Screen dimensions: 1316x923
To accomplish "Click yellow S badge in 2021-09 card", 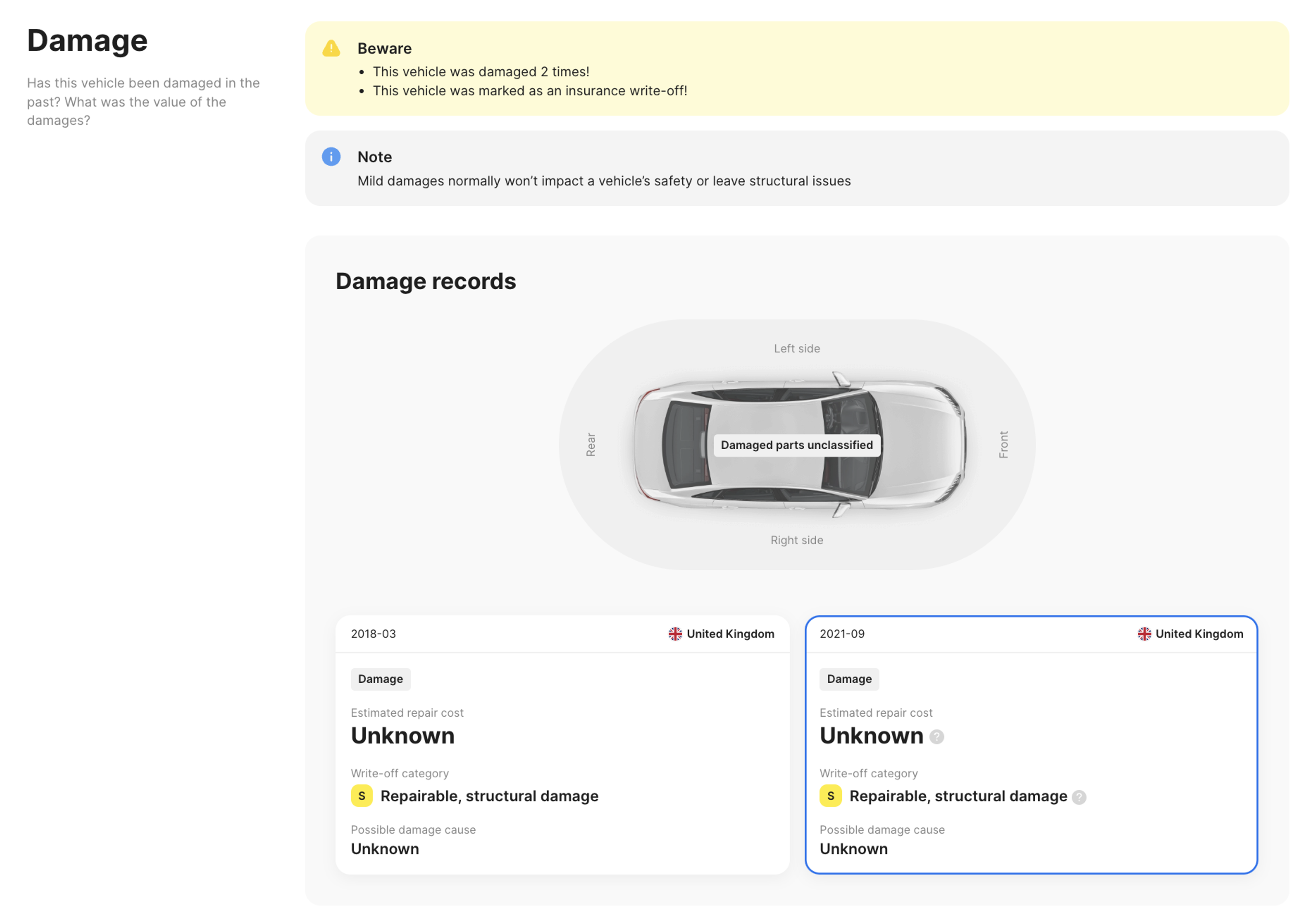I will (x=830, y=796).
